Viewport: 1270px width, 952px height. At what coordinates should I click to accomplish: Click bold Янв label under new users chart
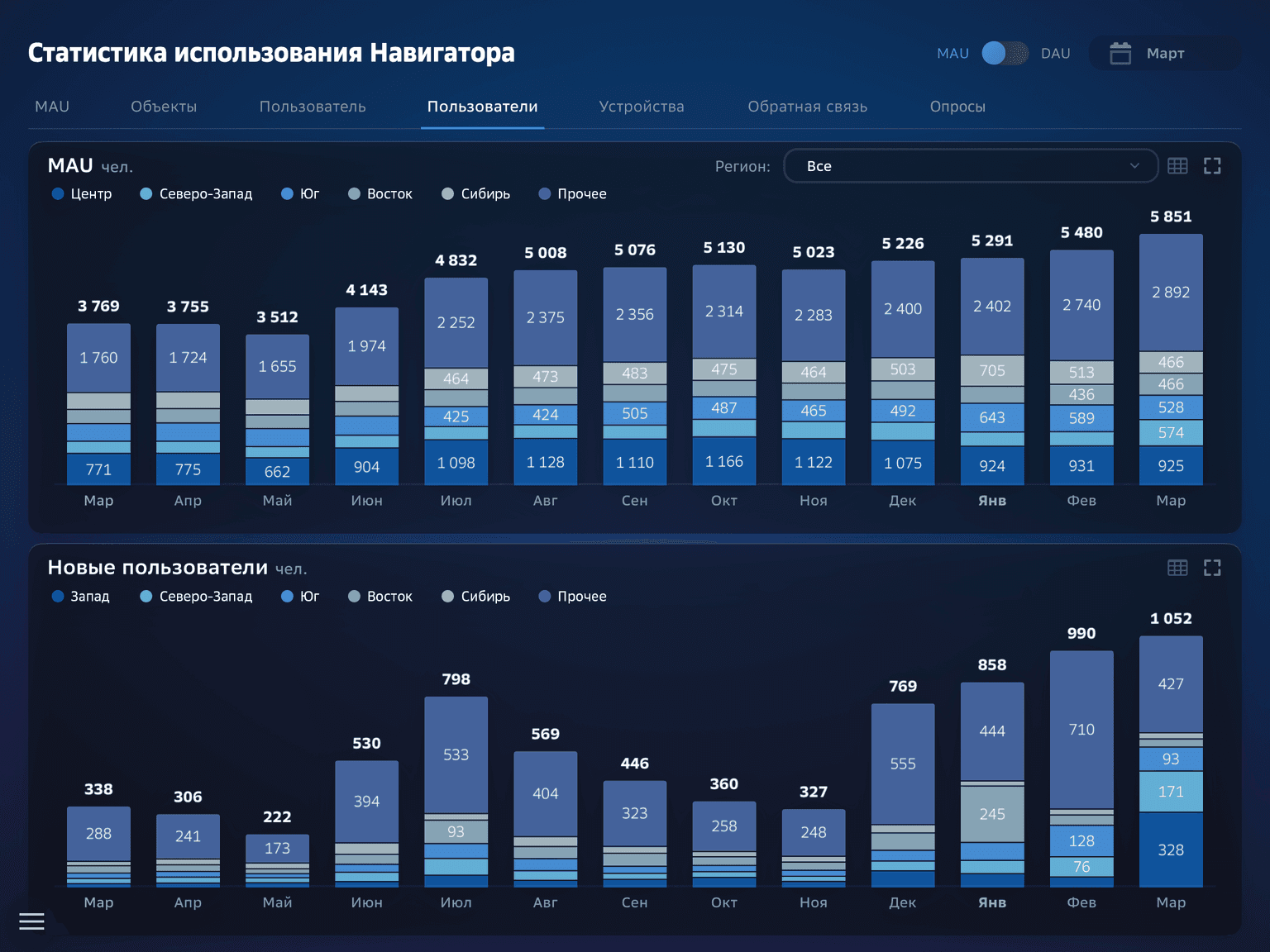(992, 903)
